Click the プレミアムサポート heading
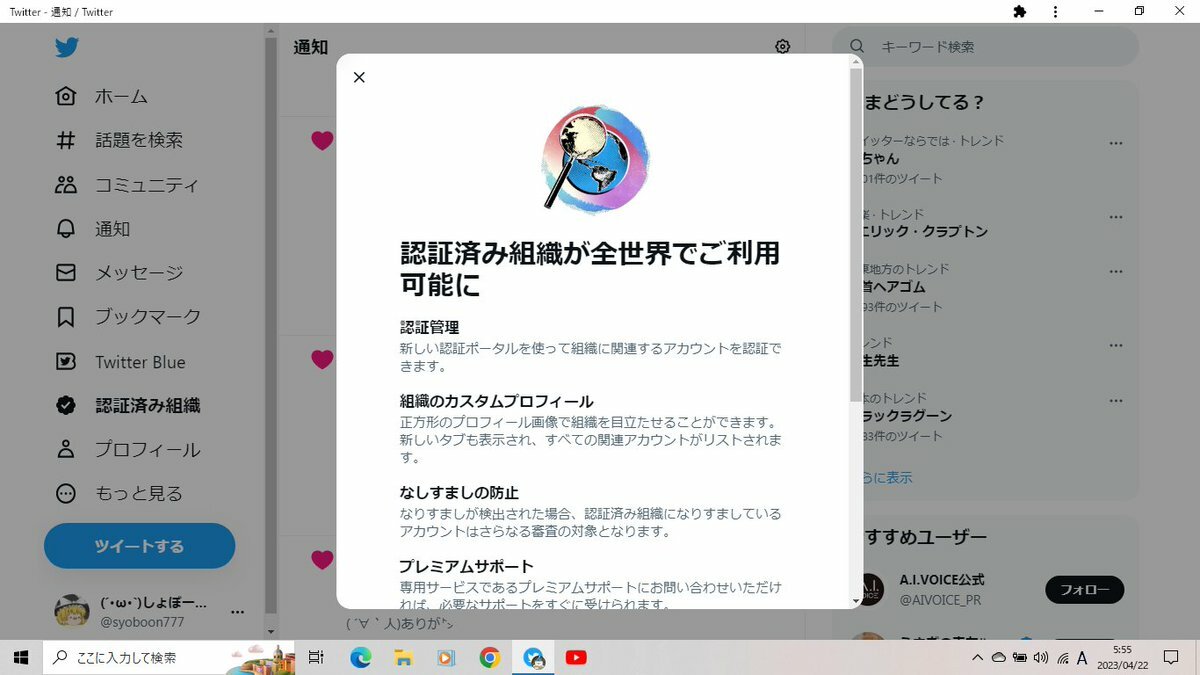The height and width of the screenshot is (675, 1200). tap(467, 566)
